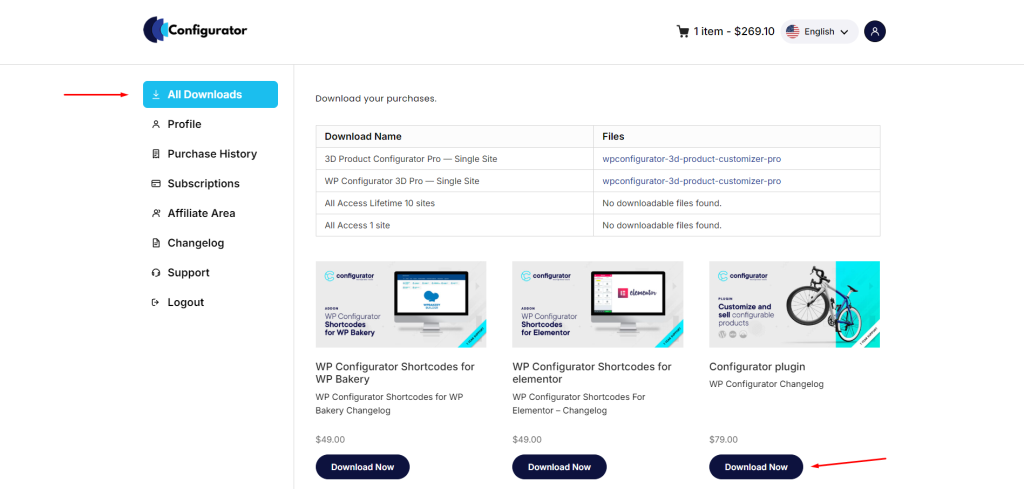Go to Profile in sidebar
Viewport: 1024px width, 489px height.
[184, 124]
